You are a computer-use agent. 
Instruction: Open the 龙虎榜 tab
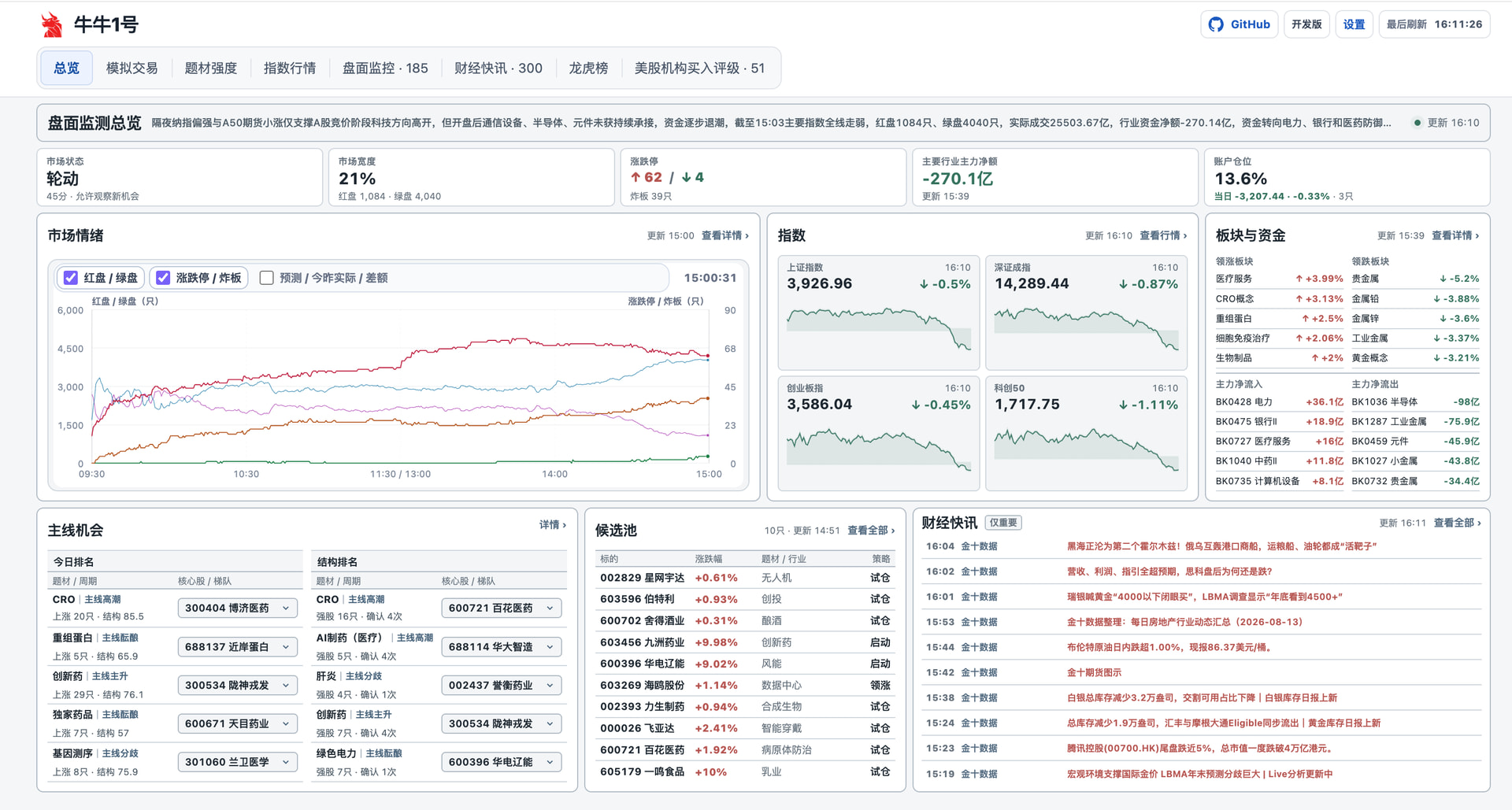point(588,68)
